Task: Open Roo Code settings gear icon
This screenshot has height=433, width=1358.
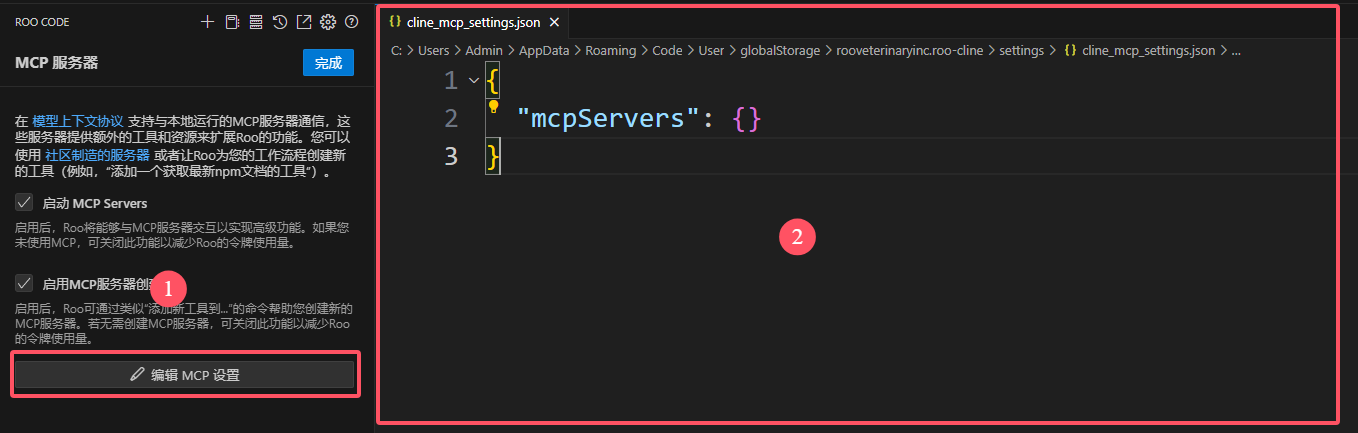Action: [x=328, y=21]
